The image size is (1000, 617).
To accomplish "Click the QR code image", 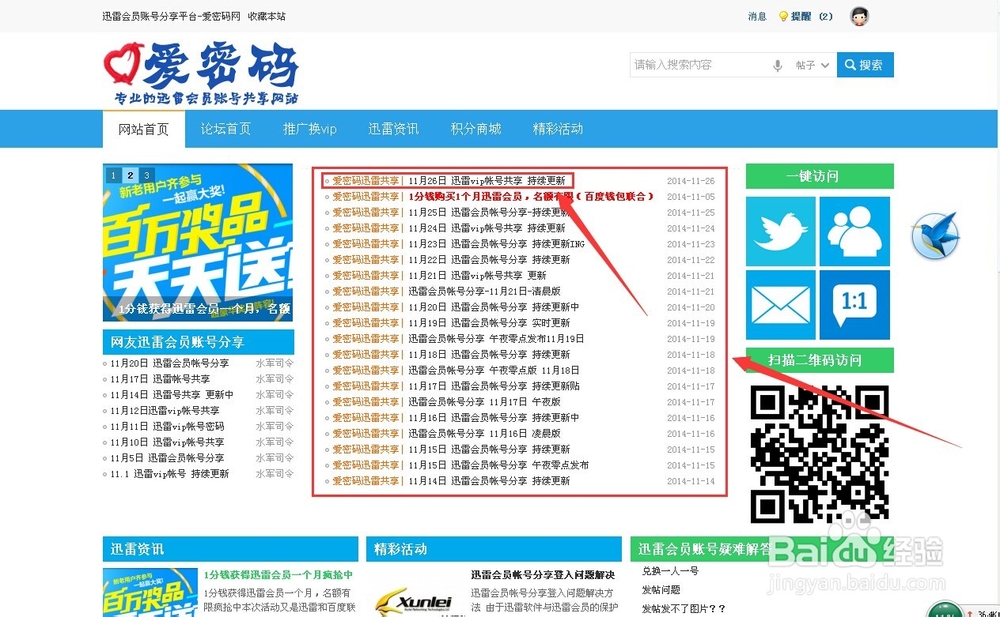I will [819, 453].
